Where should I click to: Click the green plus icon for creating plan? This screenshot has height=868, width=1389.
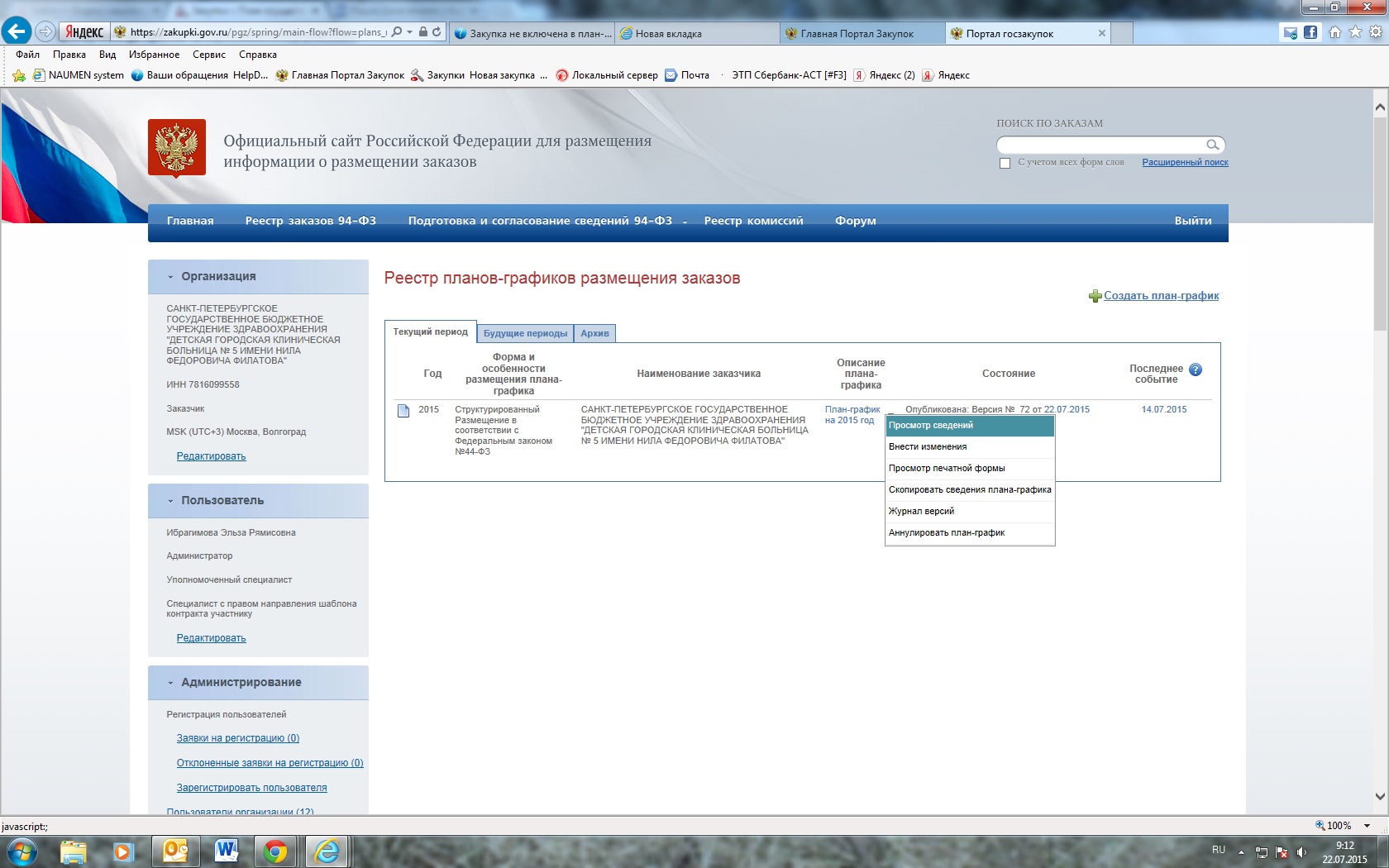pyautogui.click(x=1095, y=296)
